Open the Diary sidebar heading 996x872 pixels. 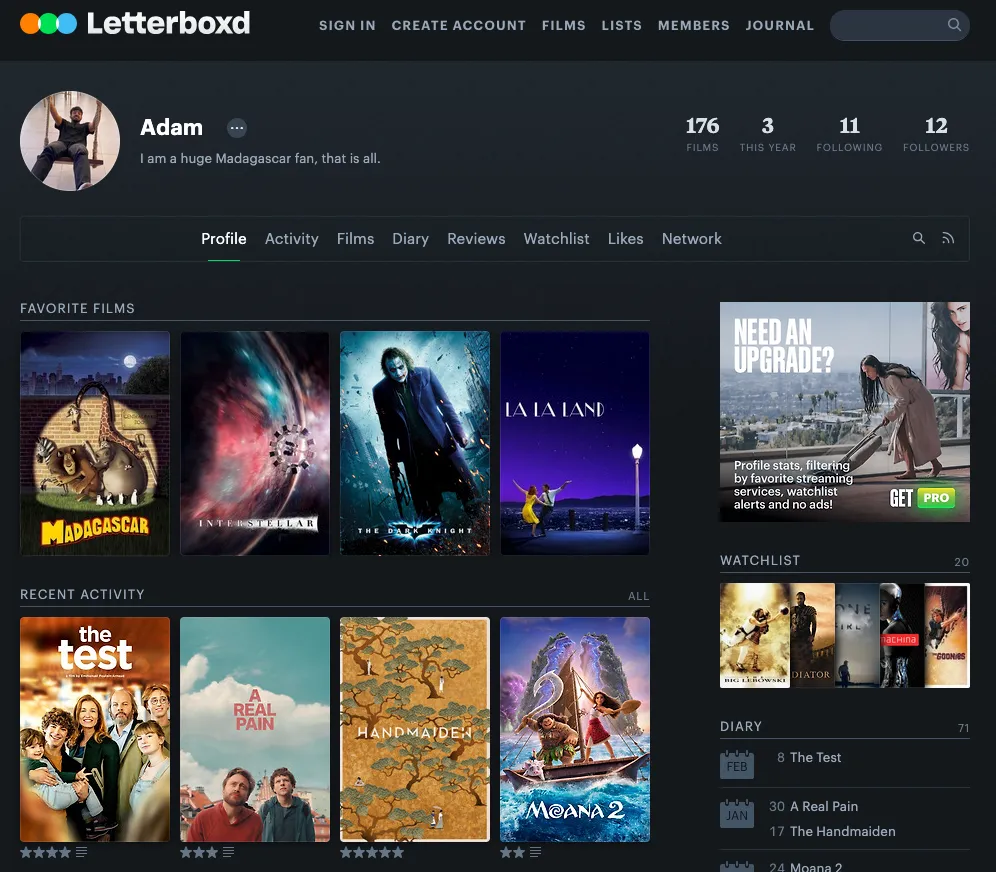741,726
